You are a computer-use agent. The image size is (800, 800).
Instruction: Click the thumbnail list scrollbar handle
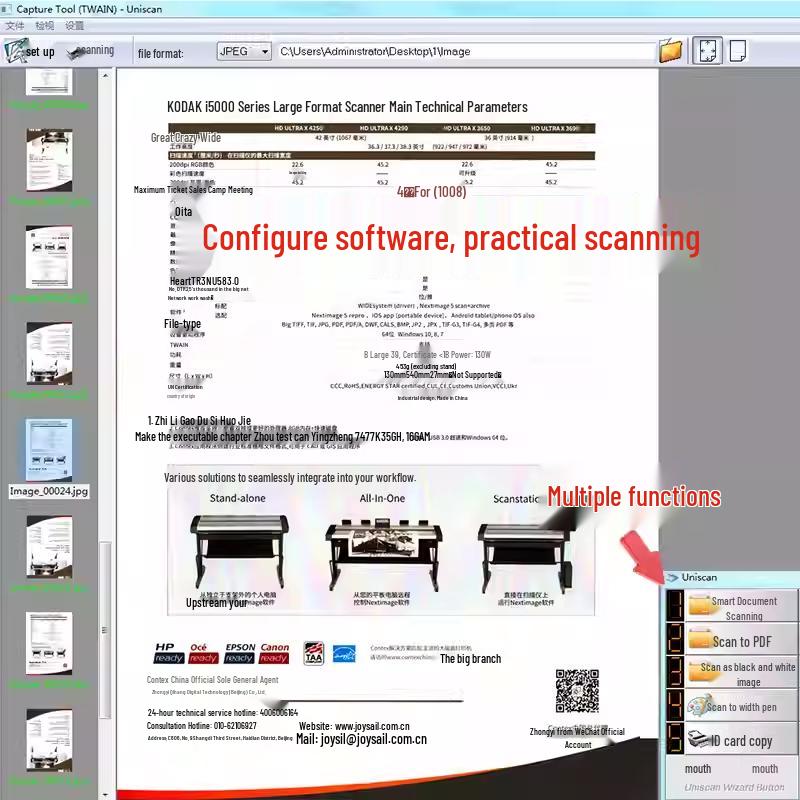tap(105, 630)
